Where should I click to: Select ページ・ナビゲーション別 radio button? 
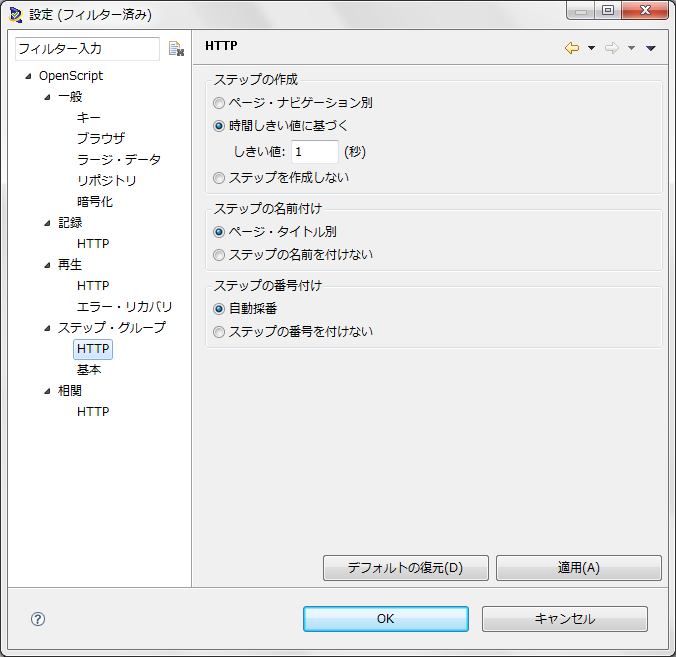coord(219,103)
